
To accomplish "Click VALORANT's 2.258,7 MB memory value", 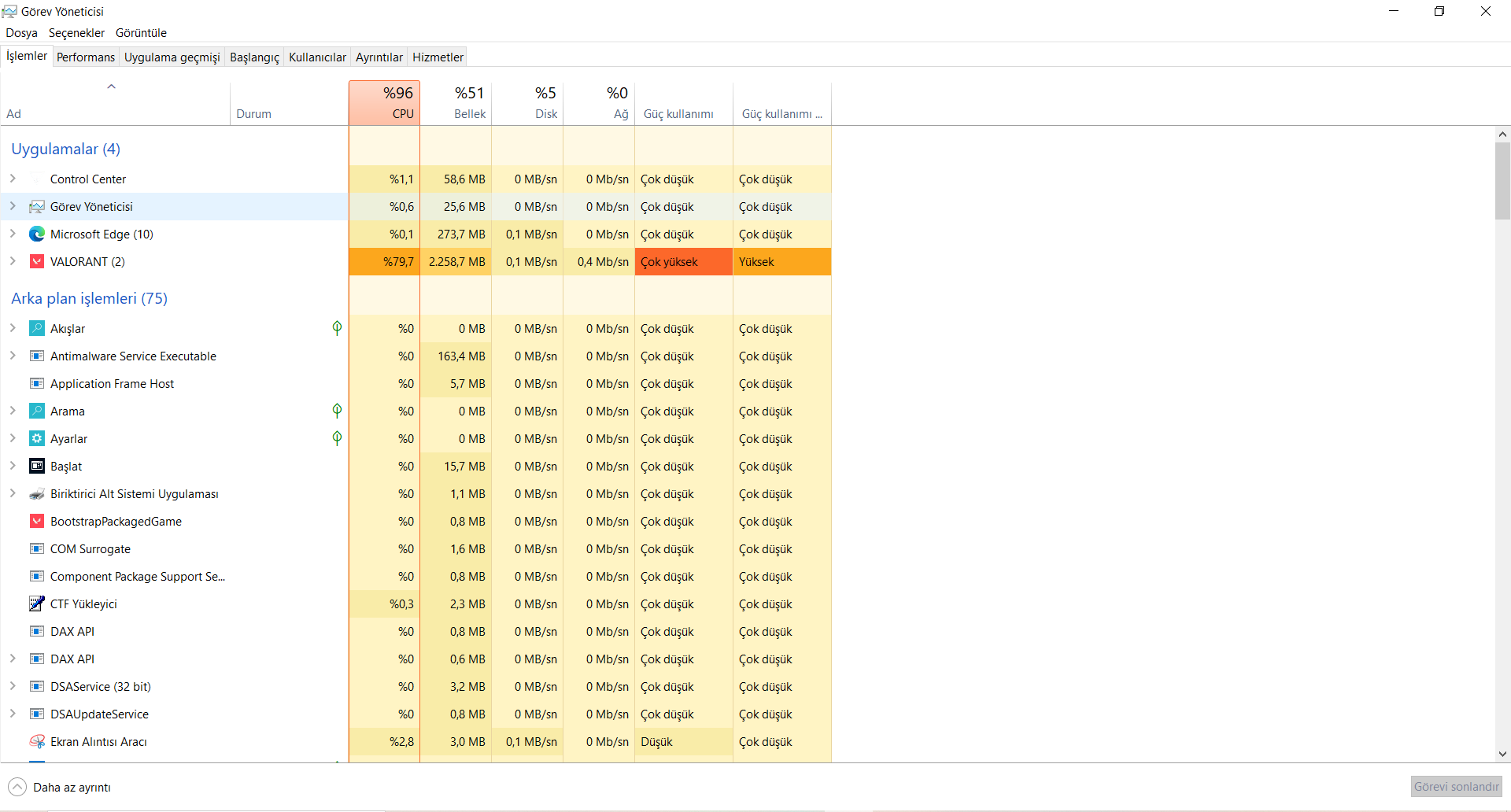I will 456,262.
